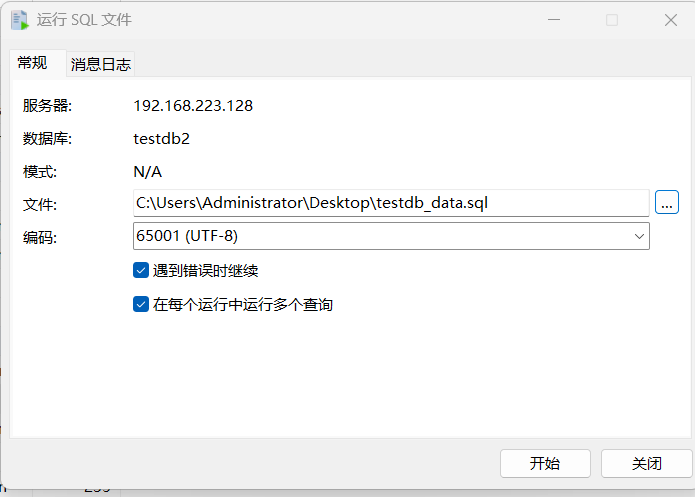Click the server address 192.168.223.128
This screenshot has height=497, width=695.
click(x=193, y=105)
